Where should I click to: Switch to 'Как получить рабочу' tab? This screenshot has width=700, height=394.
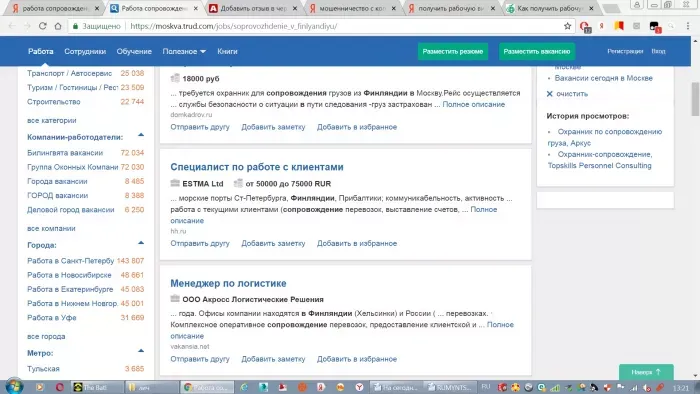pos(550,8)
